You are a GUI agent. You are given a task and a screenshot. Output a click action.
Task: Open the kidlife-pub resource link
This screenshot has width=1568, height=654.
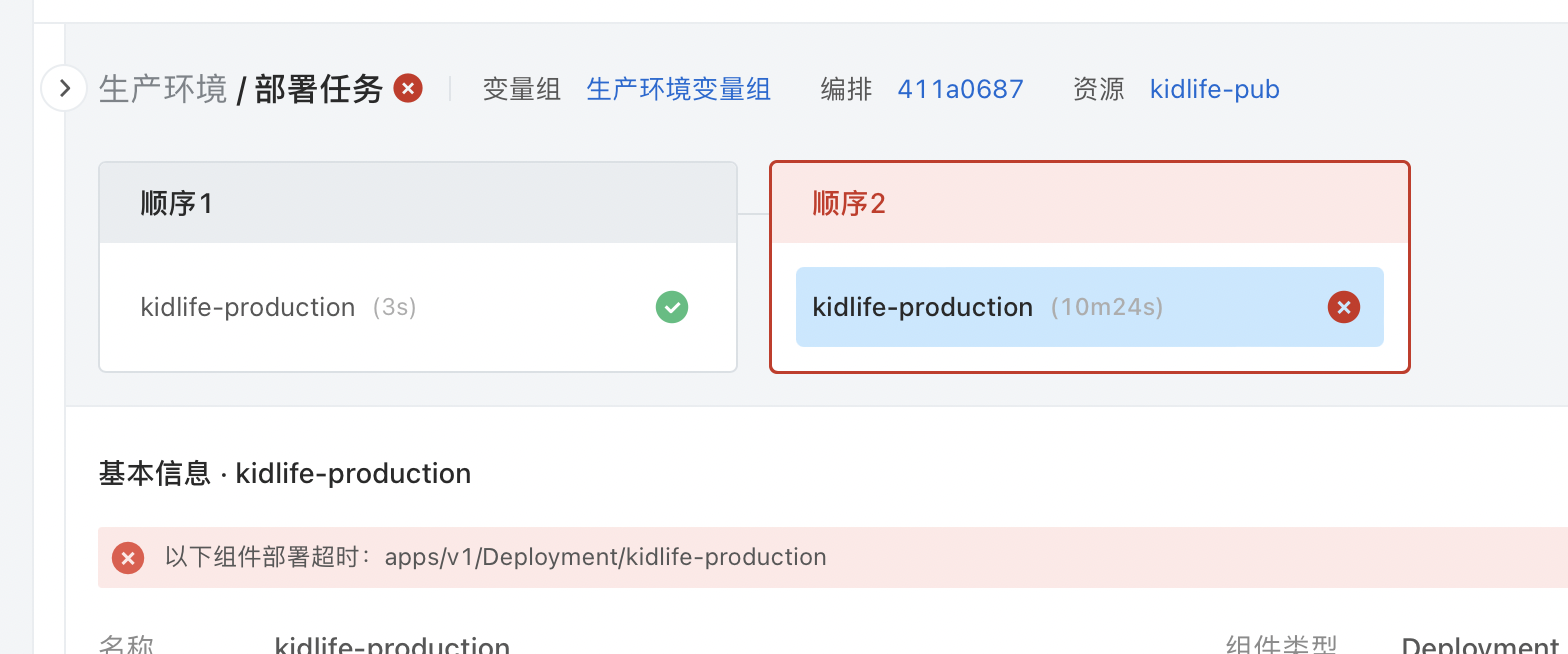pyautogui.click(x=1214, y=90)
